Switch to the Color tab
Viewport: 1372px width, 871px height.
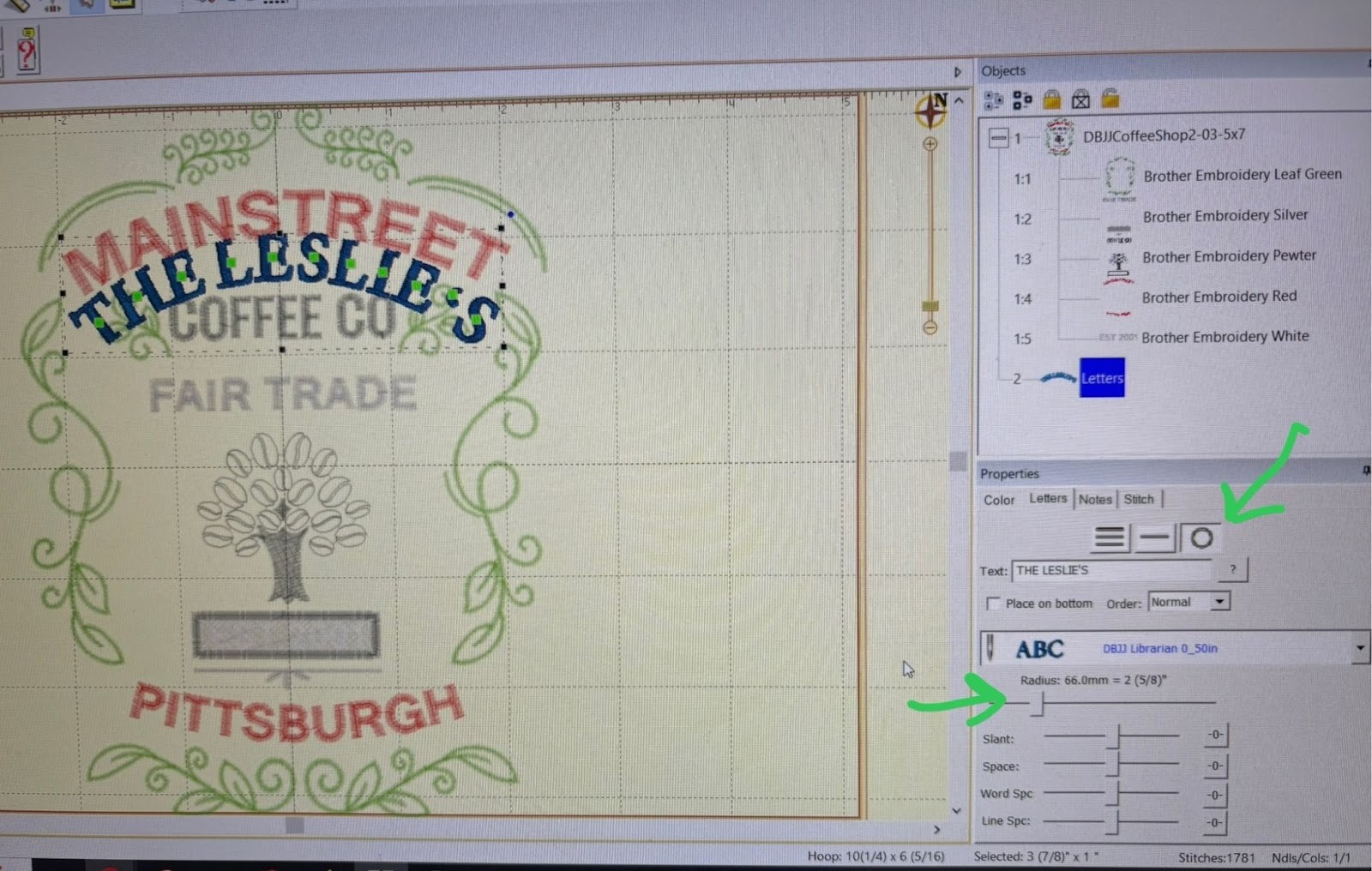pos(999,500)
